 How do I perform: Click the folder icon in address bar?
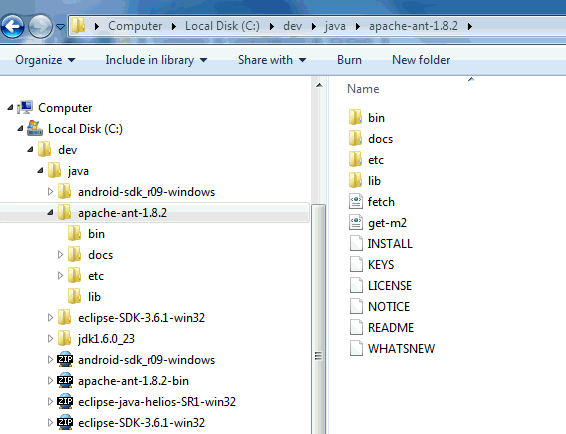click(78, 26)
